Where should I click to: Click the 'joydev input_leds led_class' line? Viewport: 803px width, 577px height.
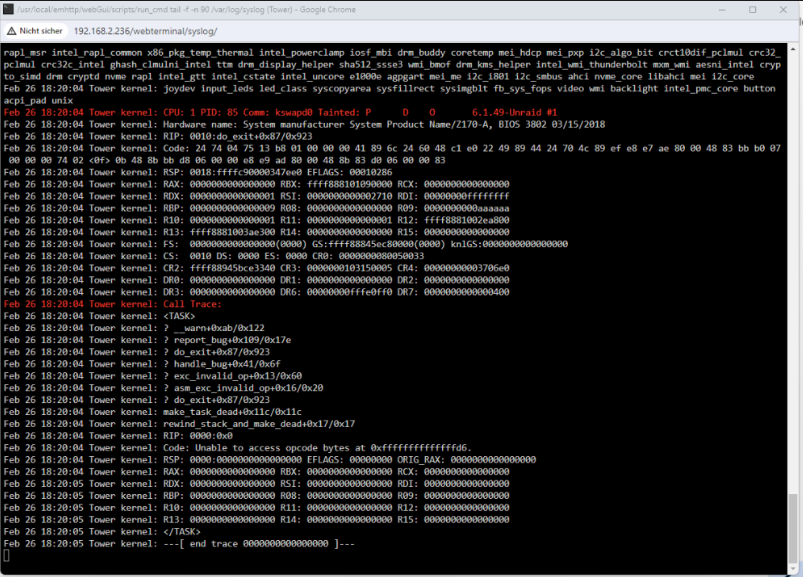(x=389, y=89)
